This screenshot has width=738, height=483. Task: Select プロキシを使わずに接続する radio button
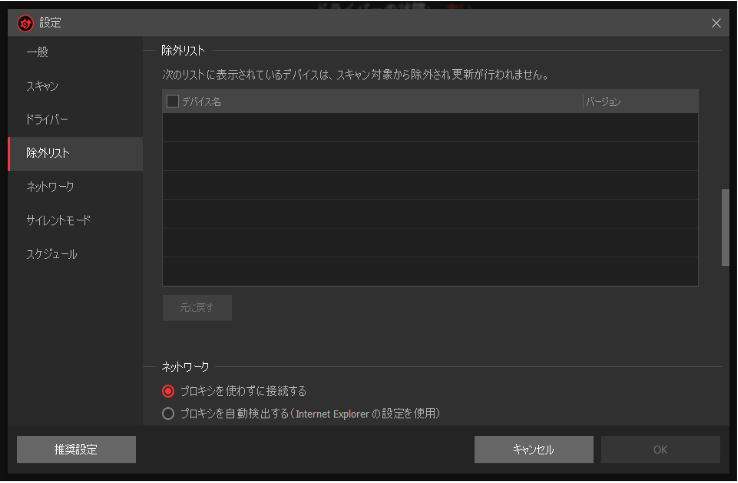(168, 391)
